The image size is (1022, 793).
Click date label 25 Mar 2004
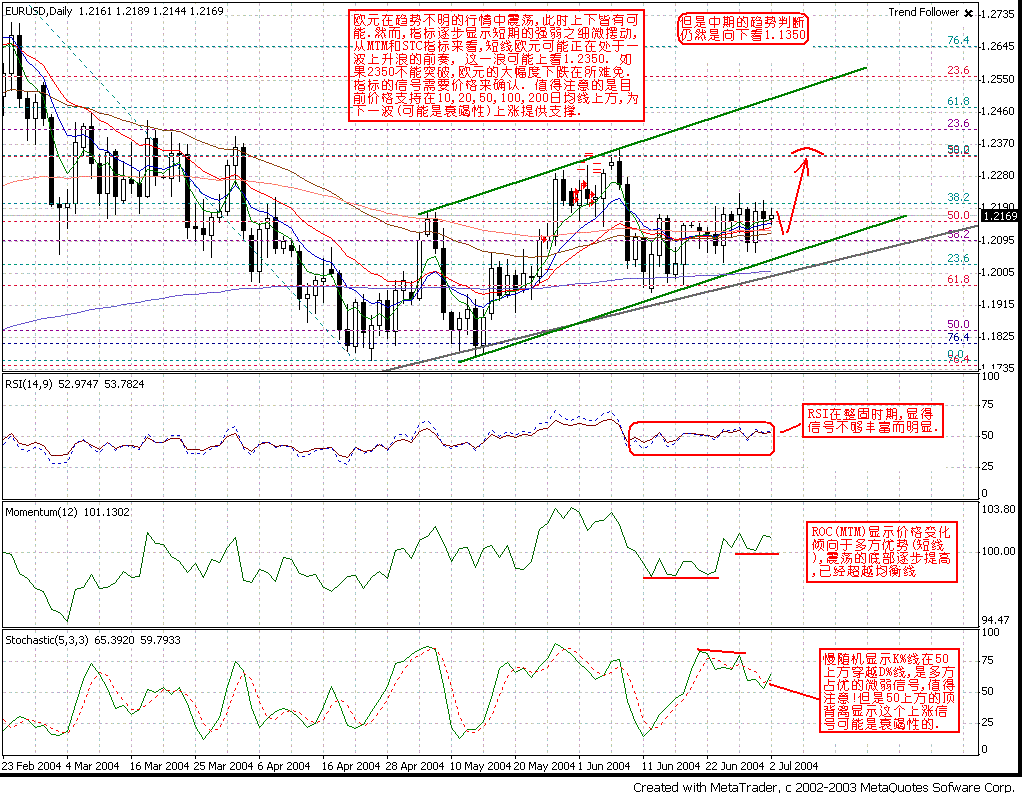point(224,766)
